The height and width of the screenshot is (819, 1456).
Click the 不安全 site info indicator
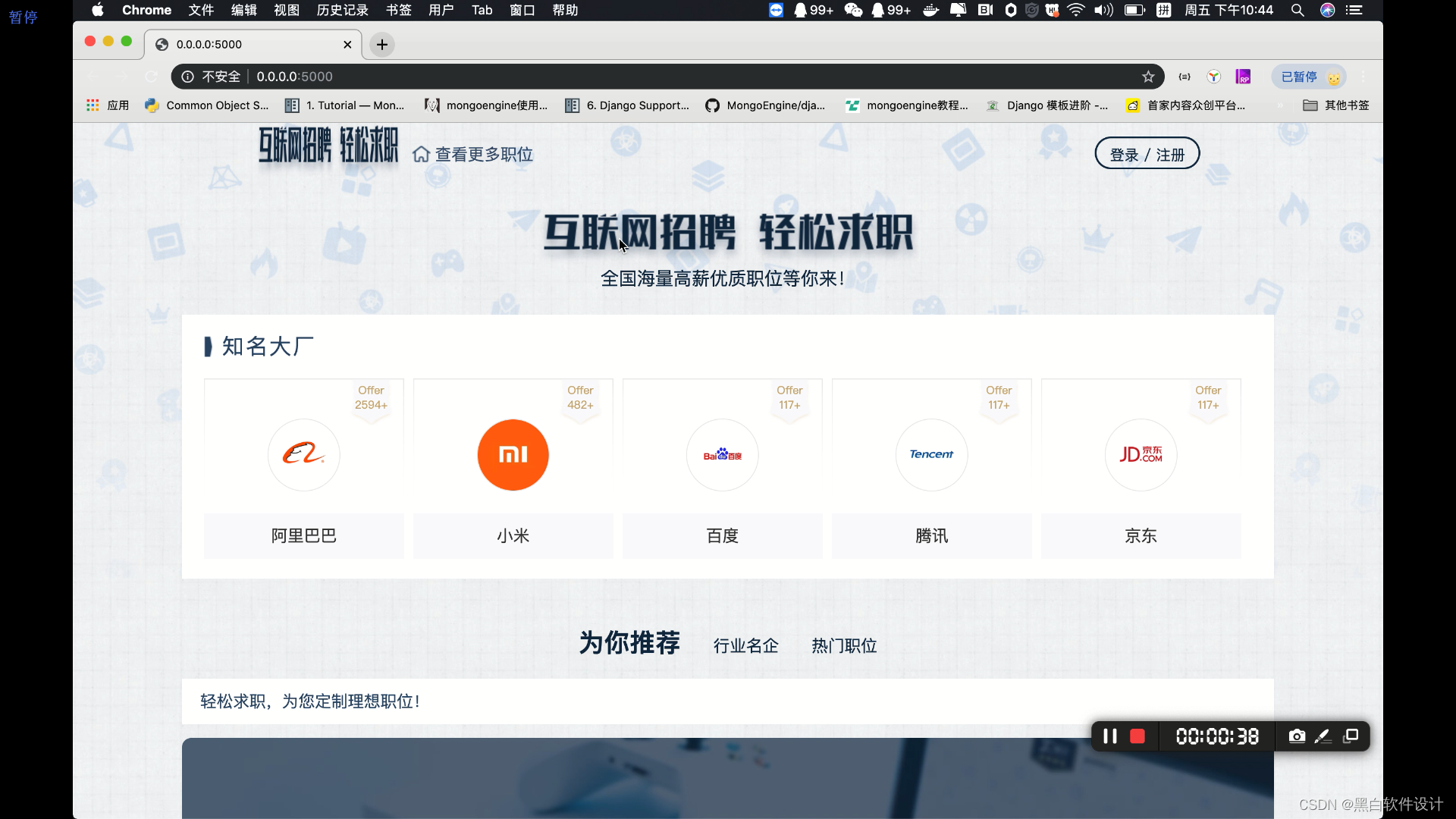[x=212, y=77]
